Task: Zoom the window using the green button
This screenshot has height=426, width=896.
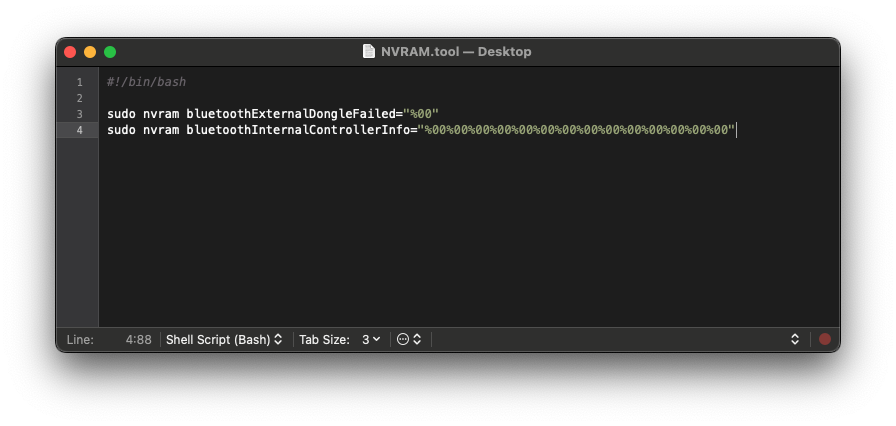Action: pyautogui.click(x=110, y=52)
